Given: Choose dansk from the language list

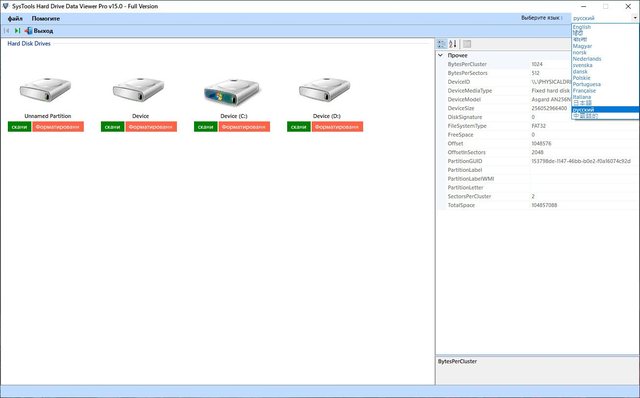Looking at the screenshot, I should point(605,71).
